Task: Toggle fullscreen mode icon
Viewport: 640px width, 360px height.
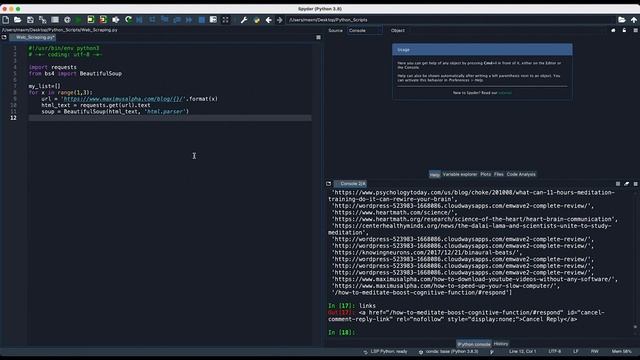Action: pos(225,20)
